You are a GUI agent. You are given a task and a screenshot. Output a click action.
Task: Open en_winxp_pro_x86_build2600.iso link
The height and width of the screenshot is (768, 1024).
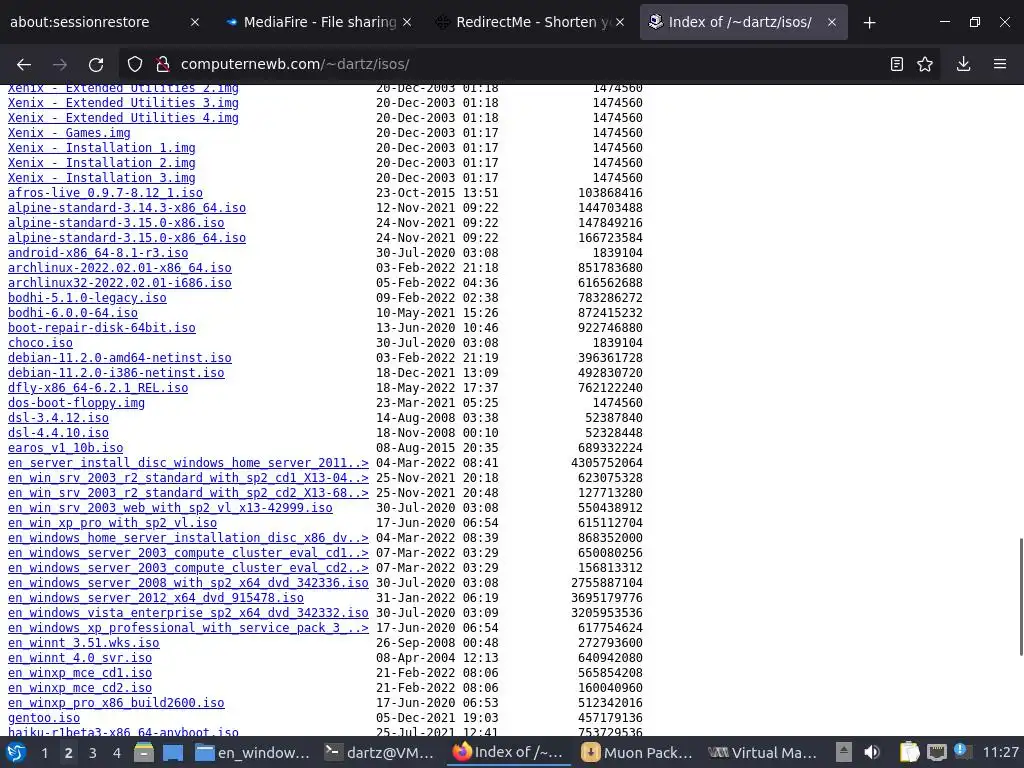tap(116, 703)
